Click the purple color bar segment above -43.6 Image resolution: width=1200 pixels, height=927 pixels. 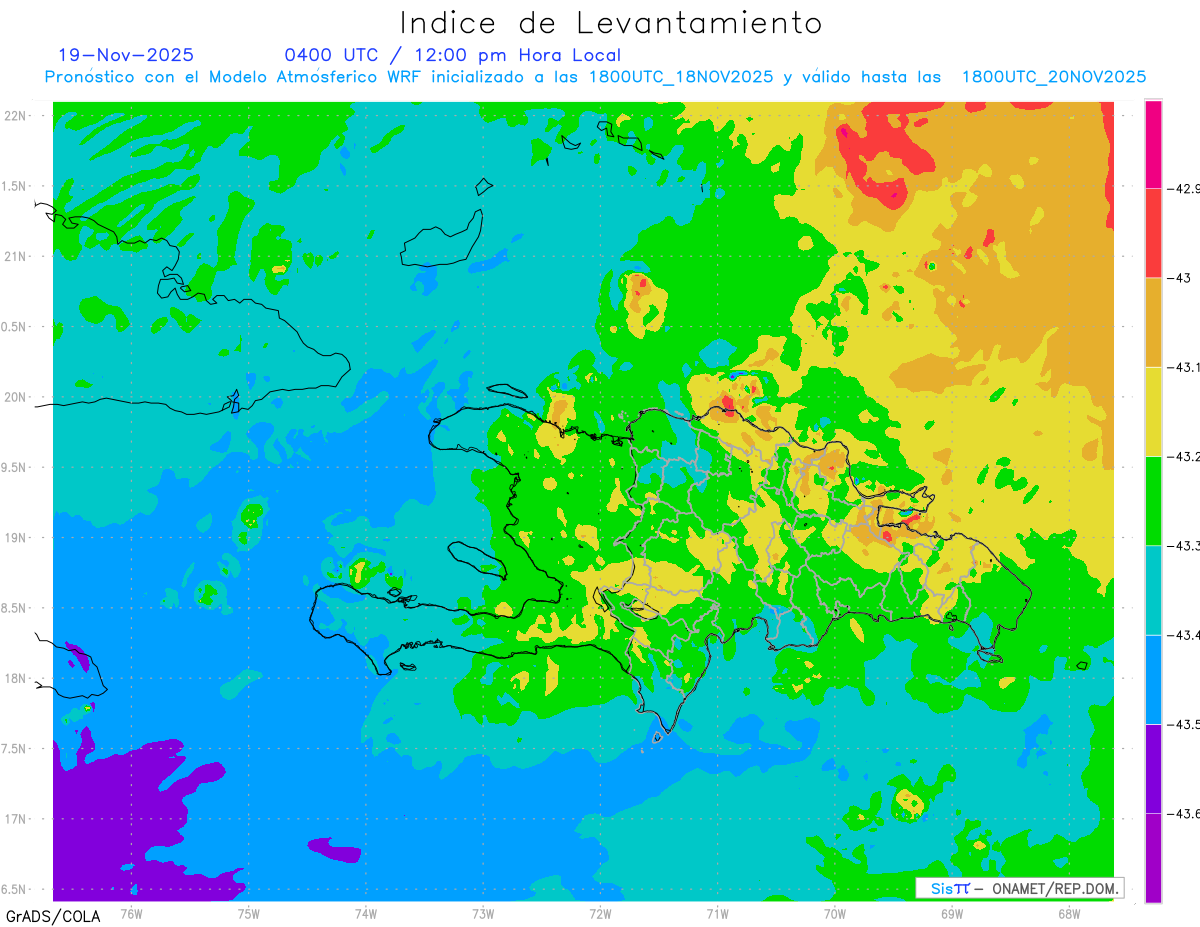pyautogui.click(x=1153, y=769)
